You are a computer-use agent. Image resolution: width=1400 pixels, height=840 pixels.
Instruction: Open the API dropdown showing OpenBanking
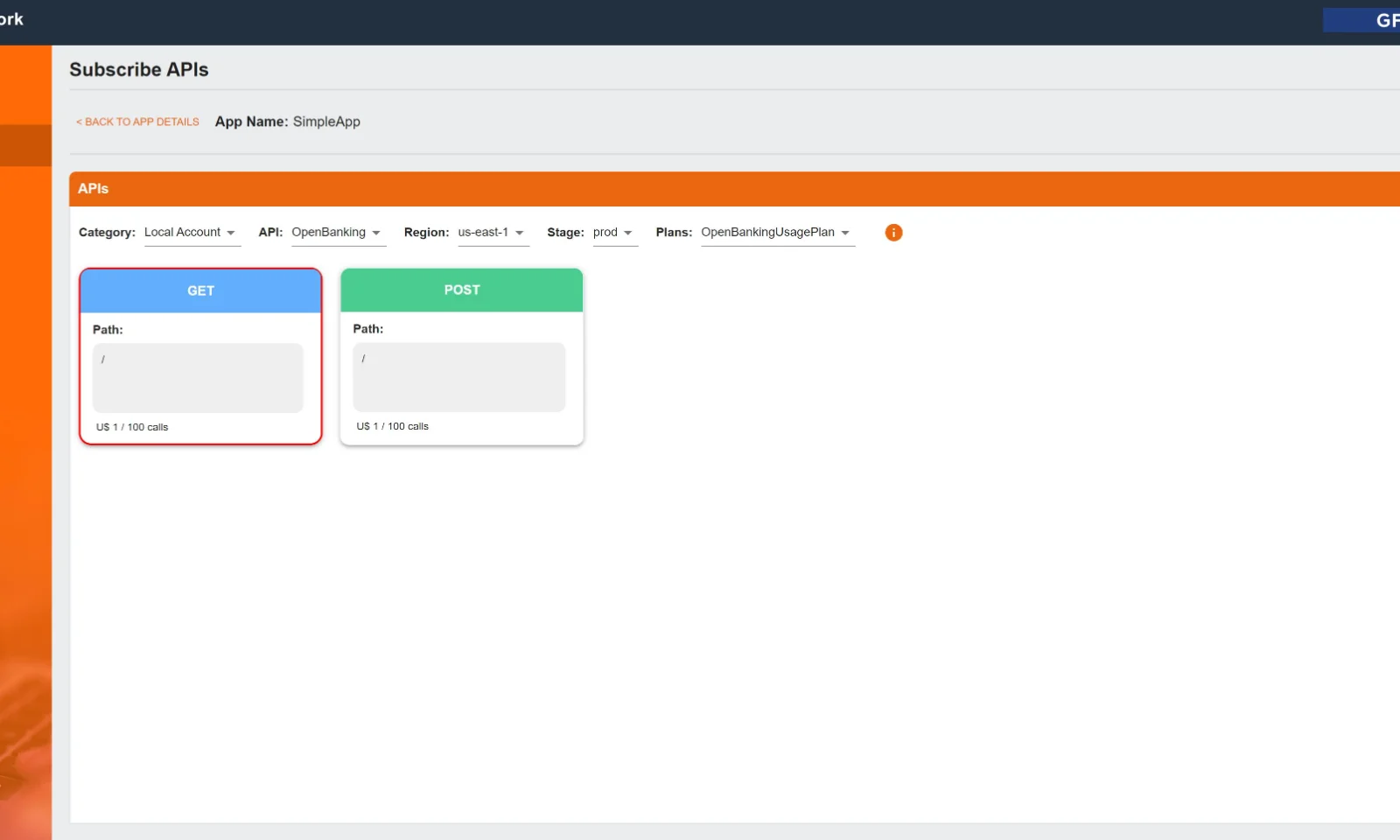click(x=338, y=232)
